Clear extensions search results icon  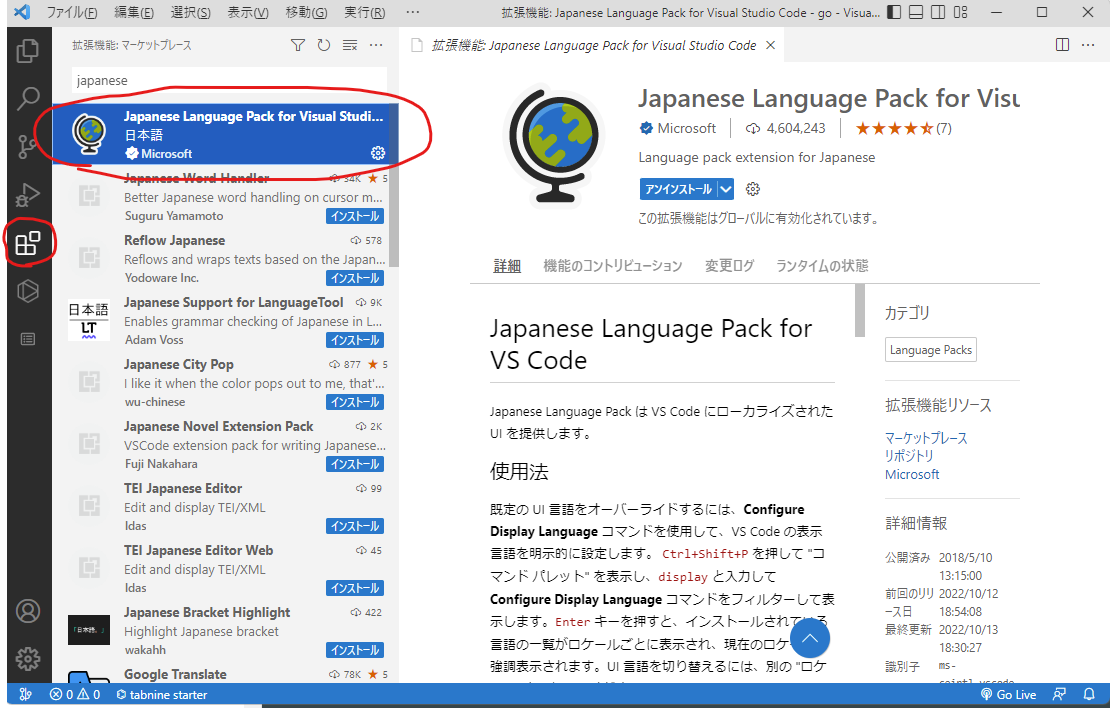point(350,45)
